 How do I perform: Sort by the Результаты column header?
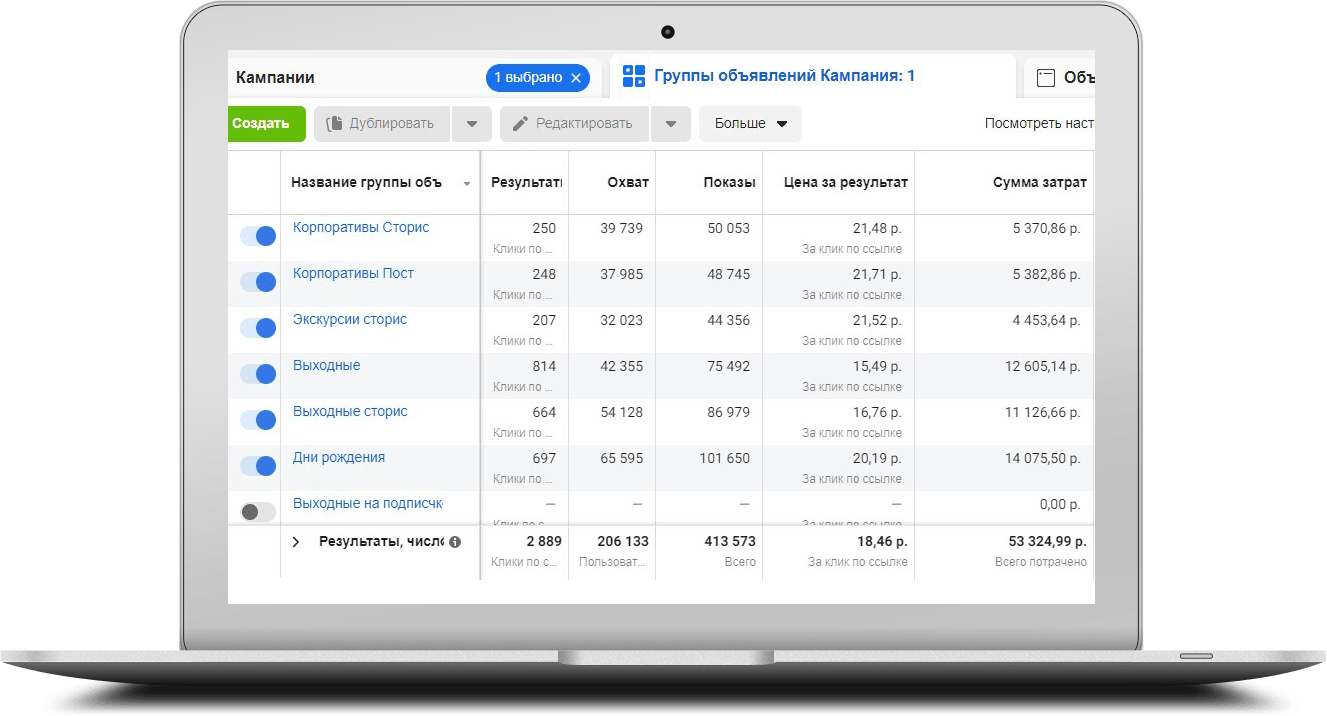[x=526, y=183]
